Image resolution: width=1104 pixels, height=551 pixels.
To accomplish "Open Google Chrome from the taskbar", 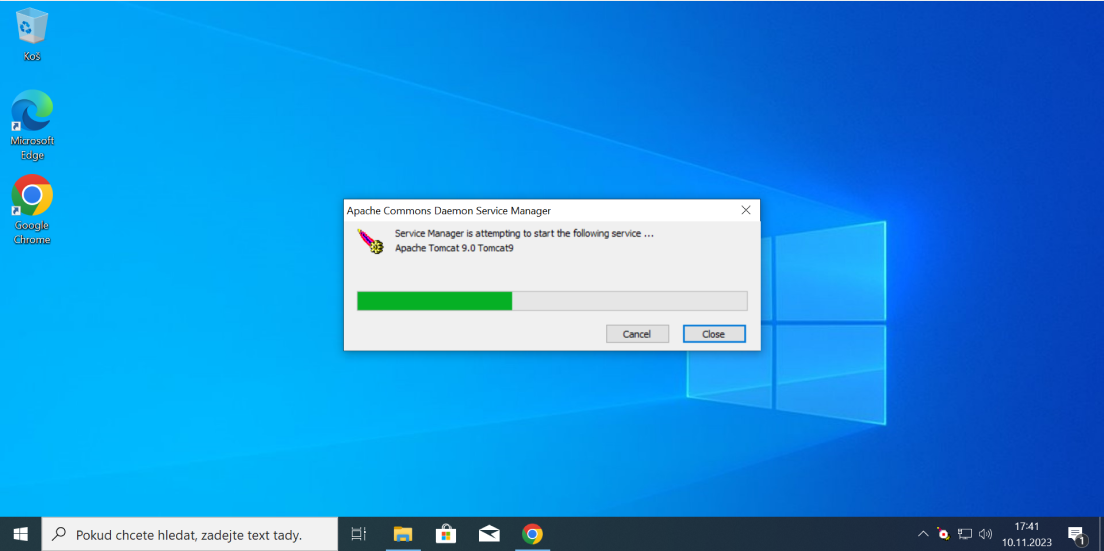I will 532,534.
